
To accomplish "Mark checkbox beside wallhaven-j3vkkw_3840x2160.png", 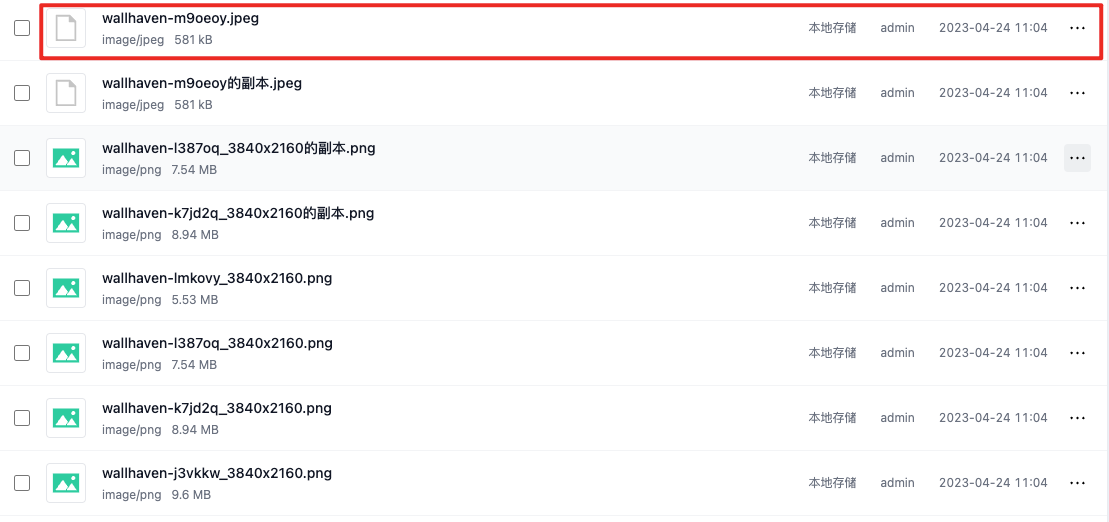I will [22, 483].
